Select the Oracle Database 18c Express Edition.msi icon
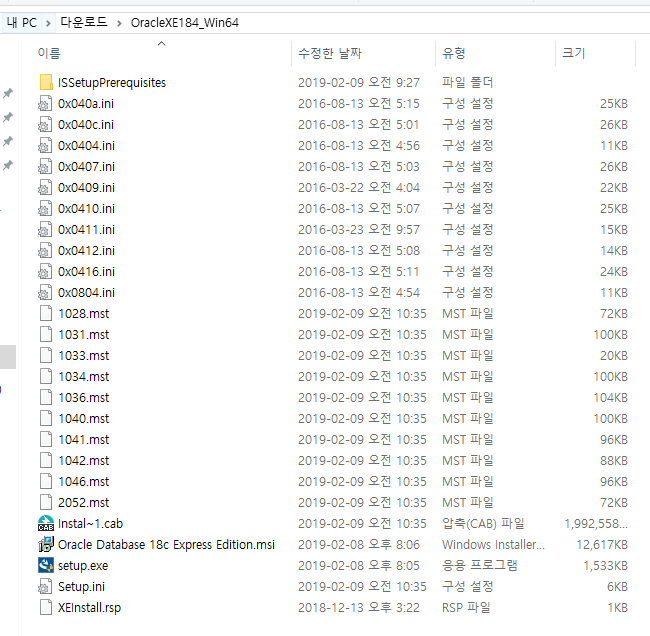Viewport: 650px width, 636px height. coord(46,544)
